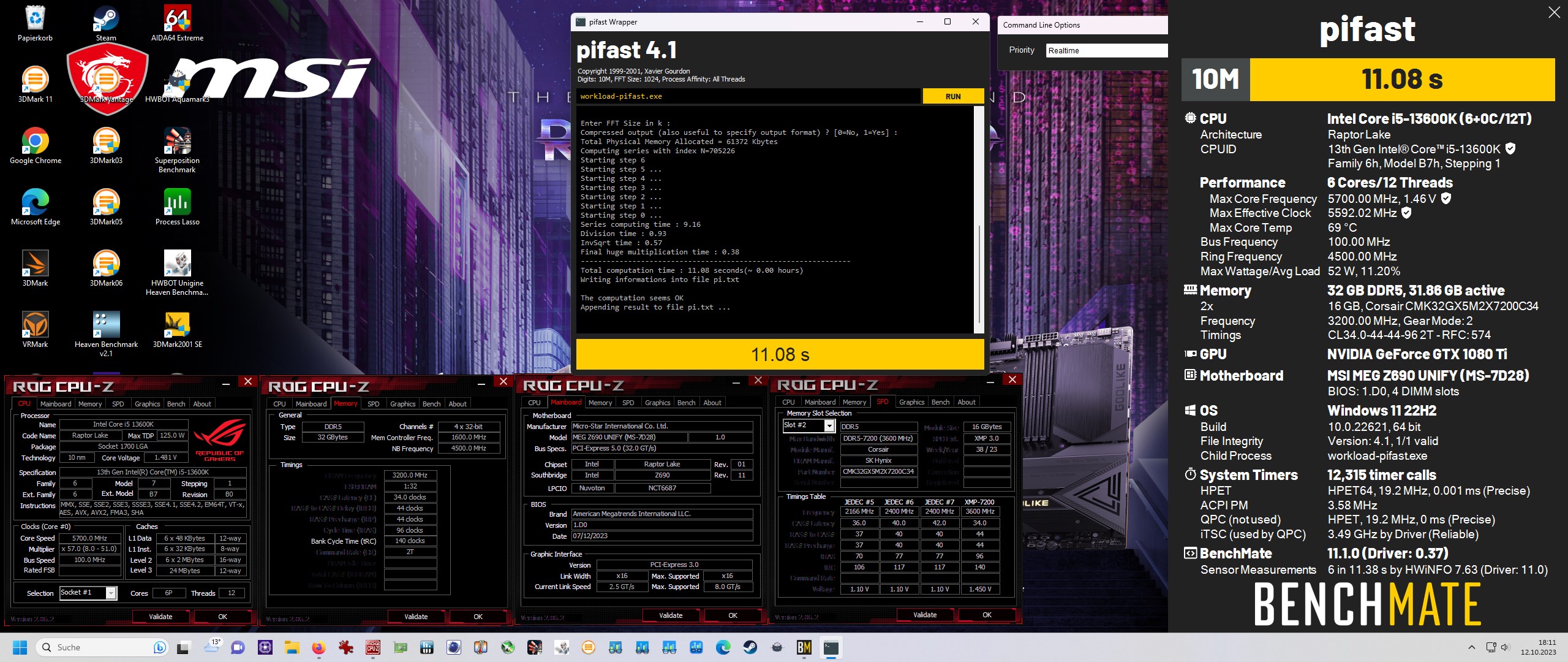
Task: Click the "MEG Z690 UNIFY (MS-7D28)" model field
Action: coord(630,437)
